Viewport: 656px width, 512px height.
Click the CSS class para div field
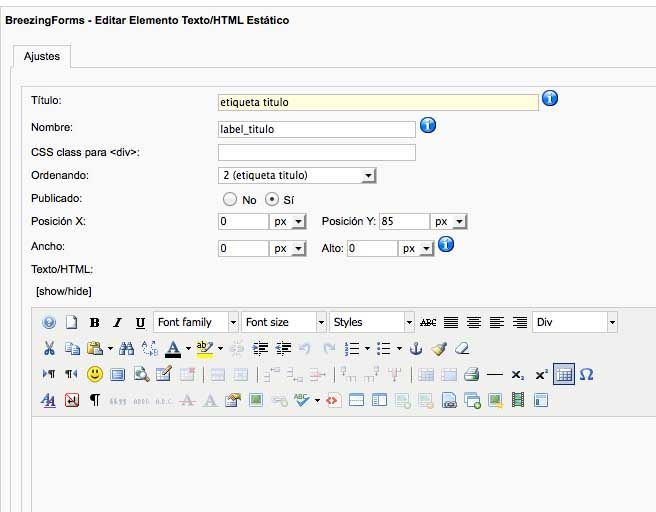pos(317,153)
